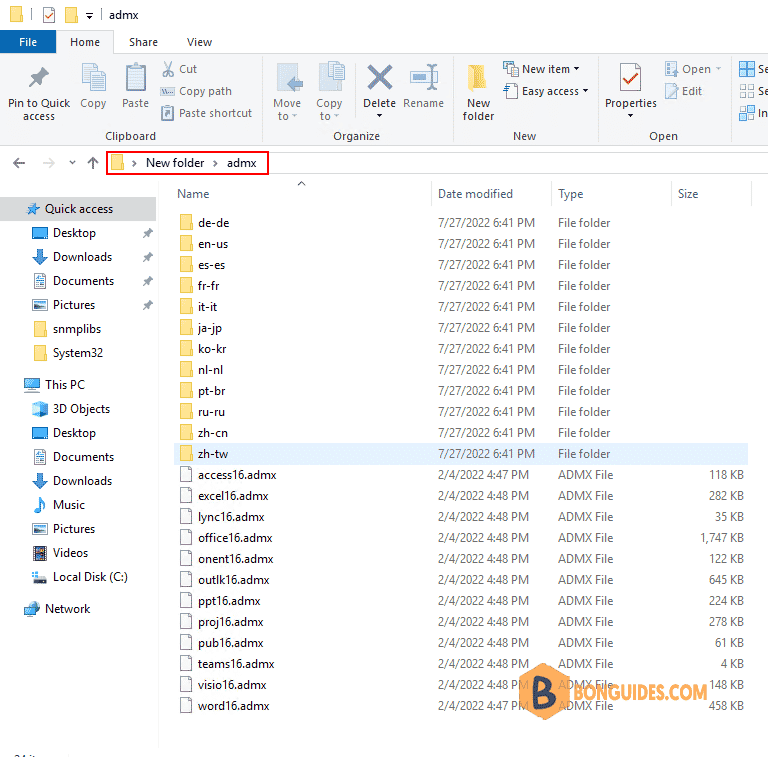Click the Move to icon

pos(288,77)
